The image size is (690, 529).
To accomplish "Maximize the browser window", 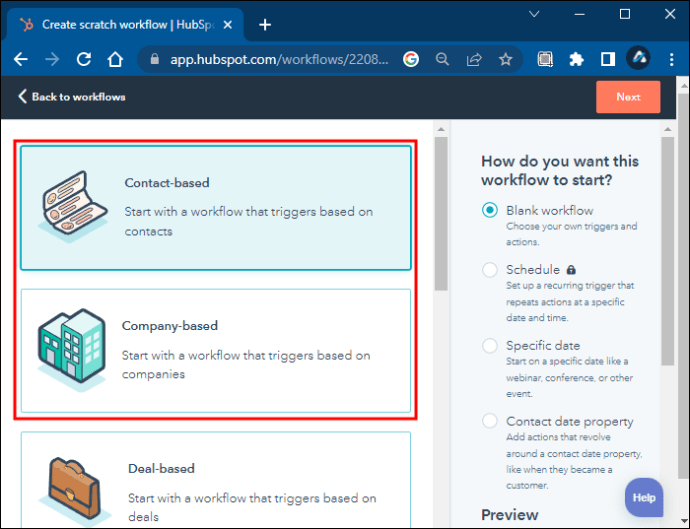I will pos(624,14).
